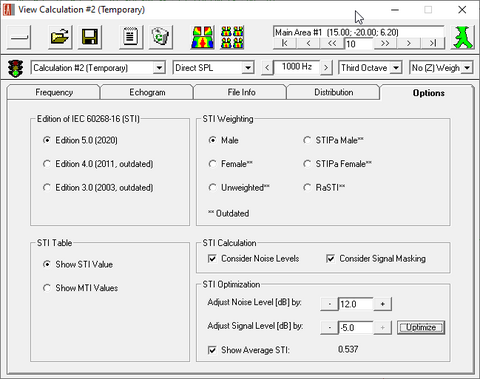Screen dimensions: 480x379
Task: Switch to the File Info tab
Action: coord(241,92)
